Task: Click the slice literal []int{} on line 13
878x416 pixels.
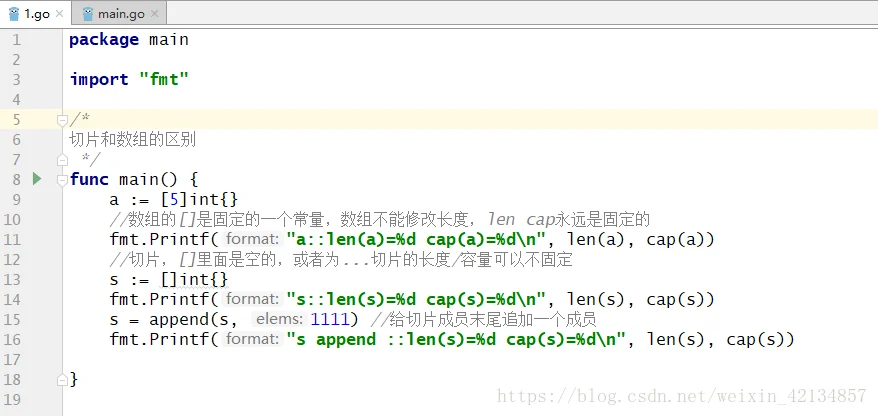Action: tap(194, 279)
